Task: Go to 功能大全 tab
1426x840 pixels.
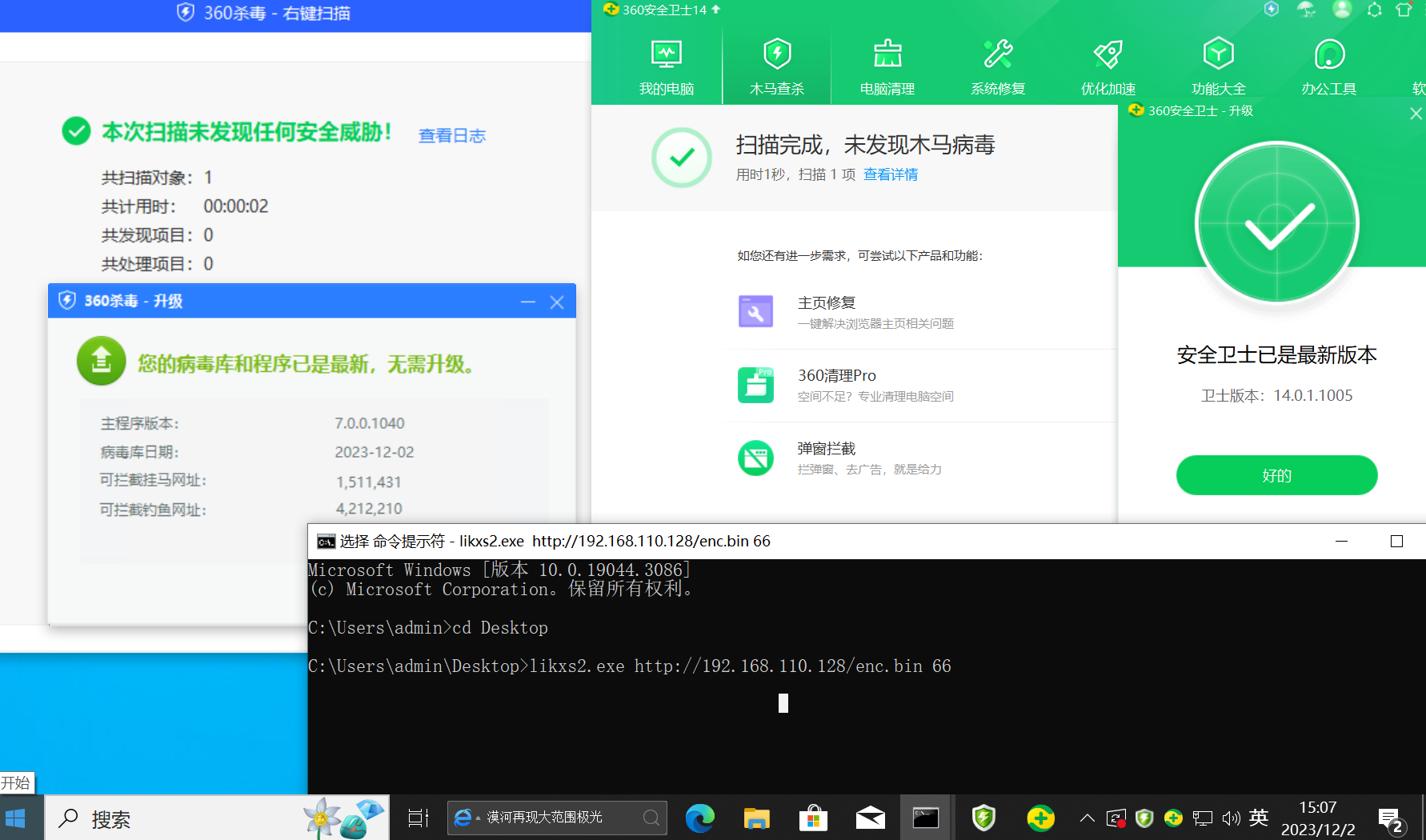Action: [x=1219, y=67]
